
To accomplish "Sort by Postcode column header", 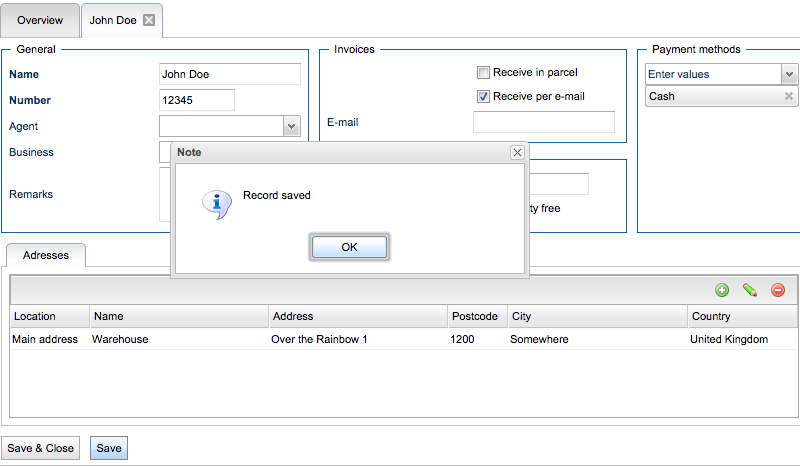I will click(477, 316).
